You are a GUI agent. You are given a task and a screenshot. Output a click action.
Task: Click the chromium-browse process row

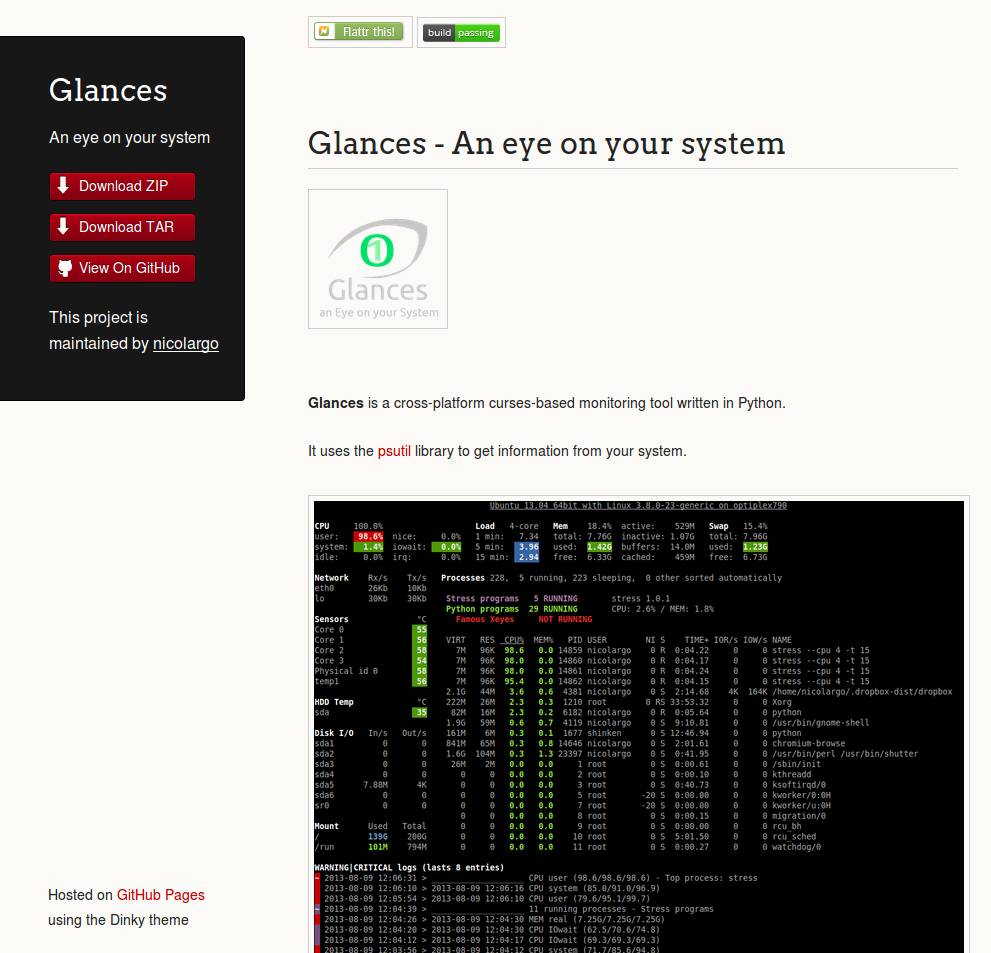[645, 744]
